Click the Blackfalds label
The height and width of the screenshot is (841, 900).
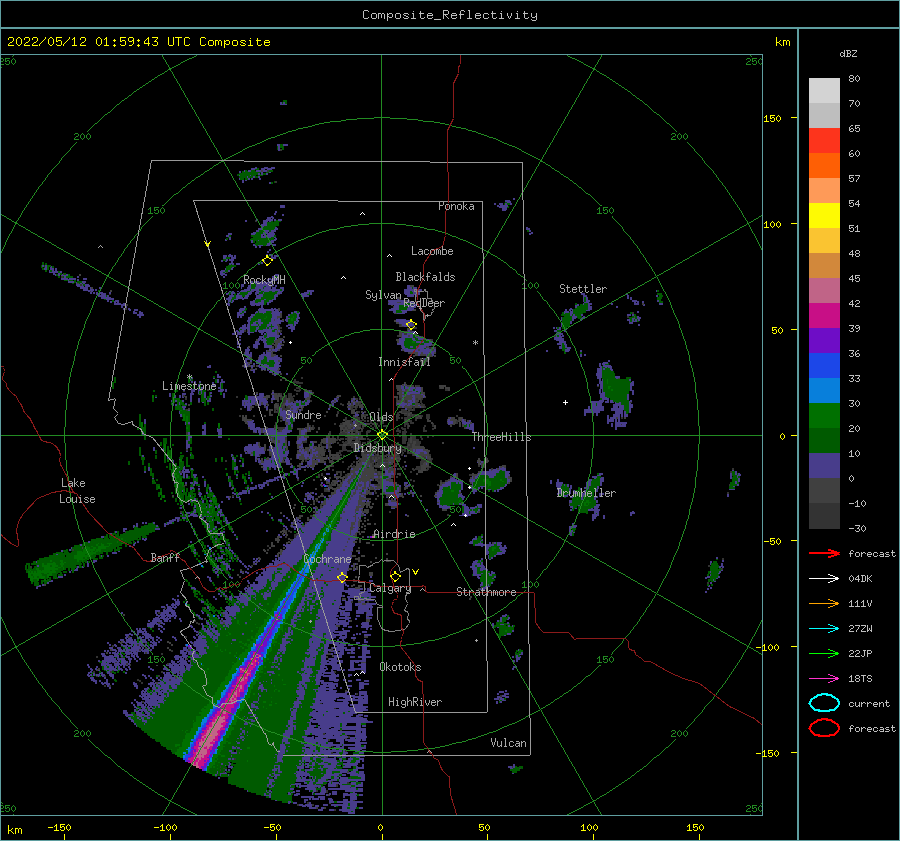coord(425,277)
